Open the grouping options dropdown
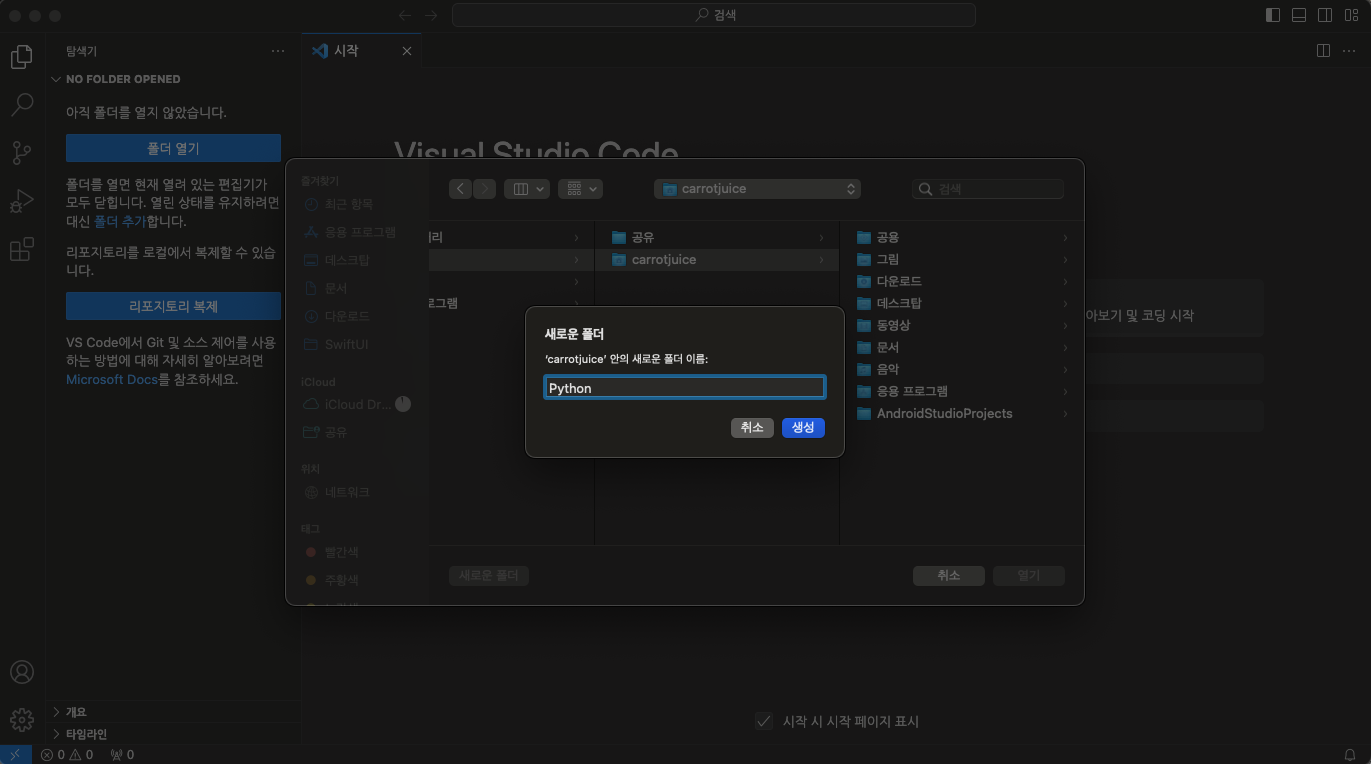Screen dimensions: 1371x764 [580, 188]
